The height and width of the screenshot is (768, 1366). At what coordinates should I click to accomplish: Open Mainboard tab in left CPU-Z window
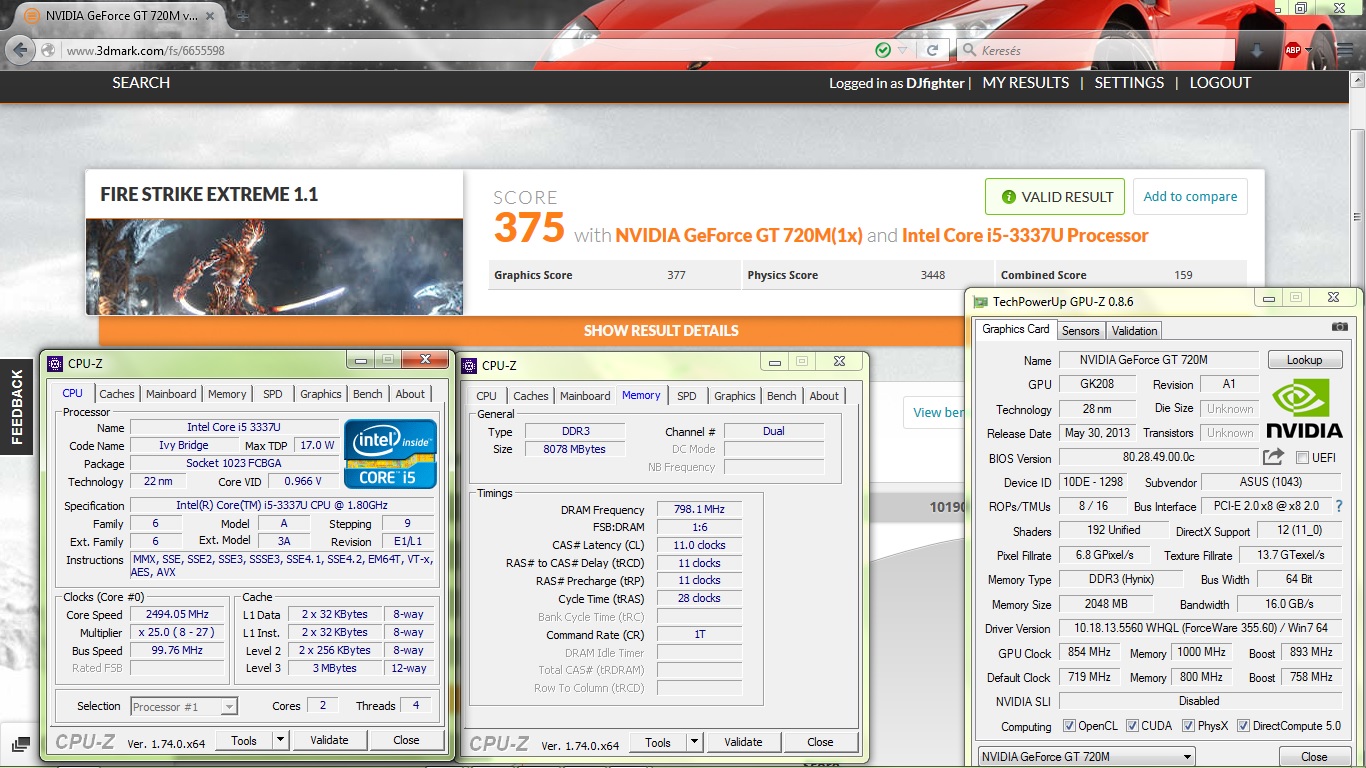click(x=171, y=394)
